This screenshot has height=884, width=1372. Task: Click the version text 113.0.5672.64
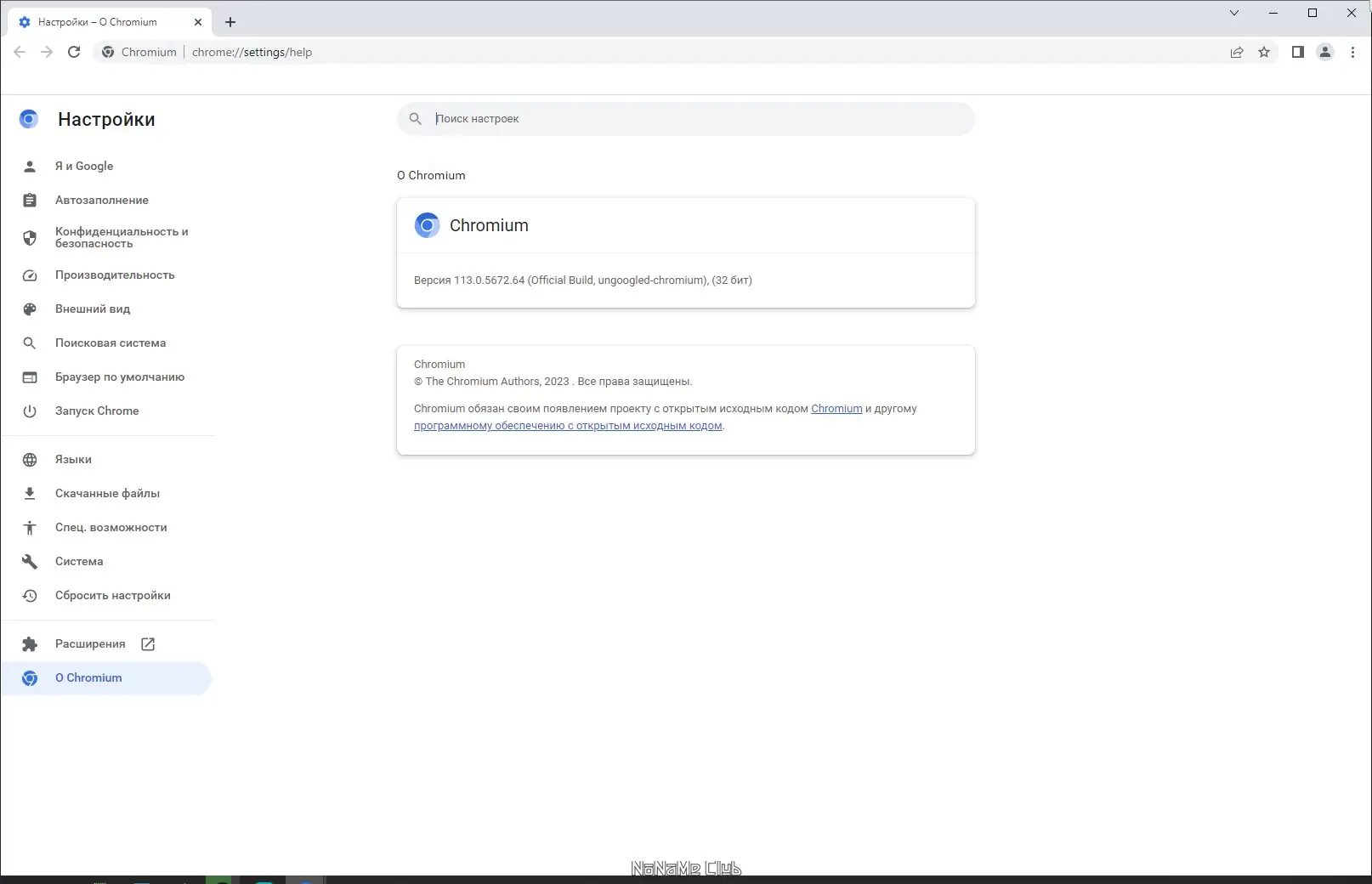tap(489, 280)
